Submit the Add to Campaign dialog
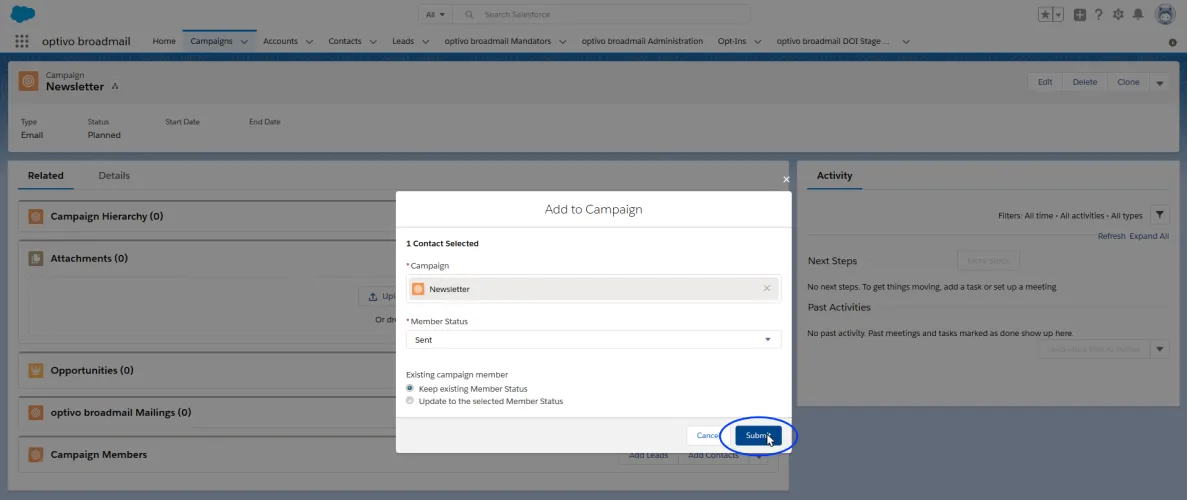Viewport: 1188px width, 500px height. point(758,436)
